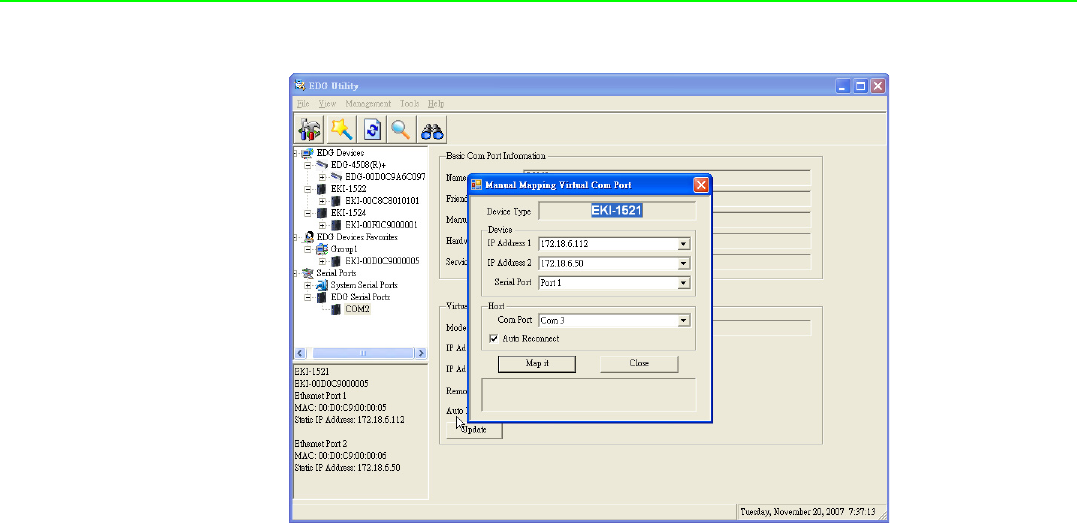Click the COM2 port icon

point(336,309)
